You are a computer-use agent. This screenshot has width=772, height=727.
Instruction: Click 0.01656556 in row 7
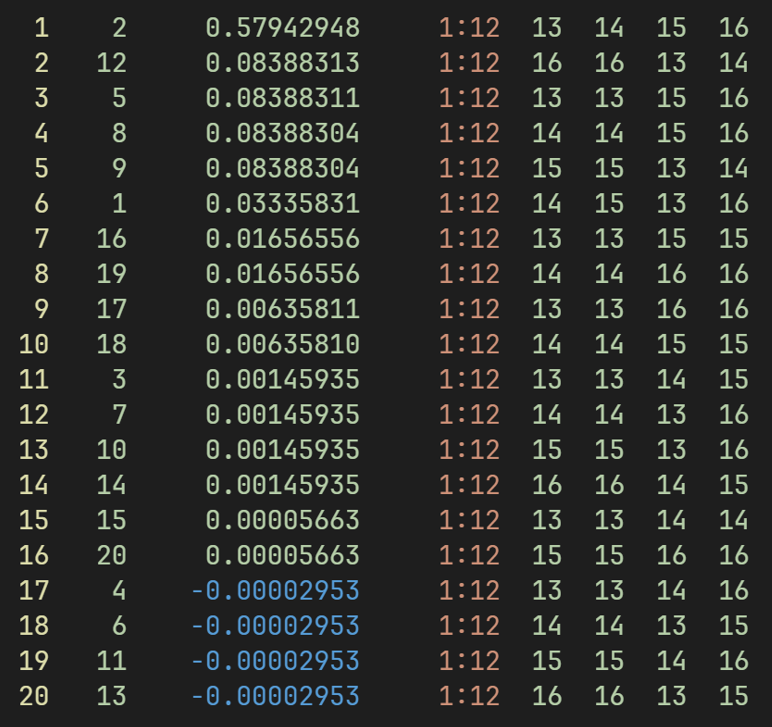pyautogui.click(x=282, y=239)
